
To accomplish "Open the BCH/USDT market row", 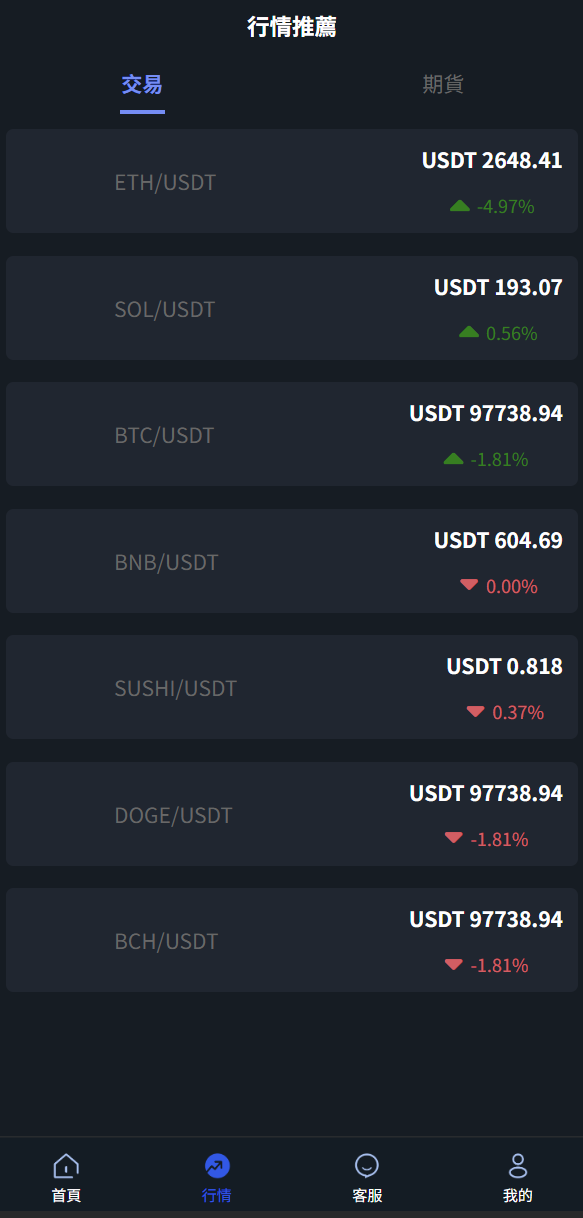I will point(292,940).
